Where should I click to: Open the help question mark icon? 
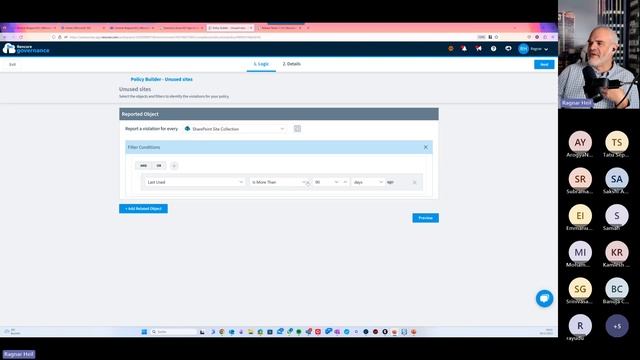(493, 49)
